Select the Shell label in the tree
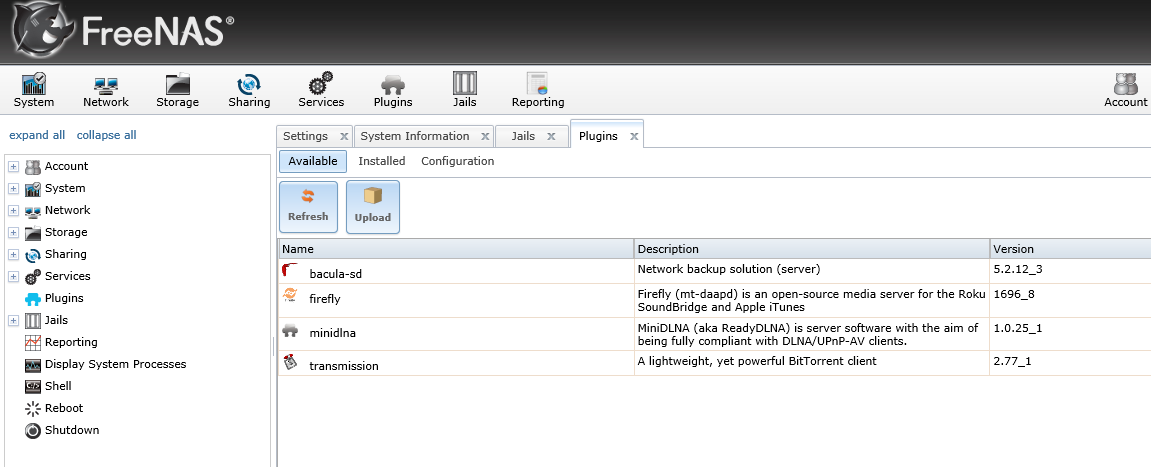 click(x=58, y=386)
